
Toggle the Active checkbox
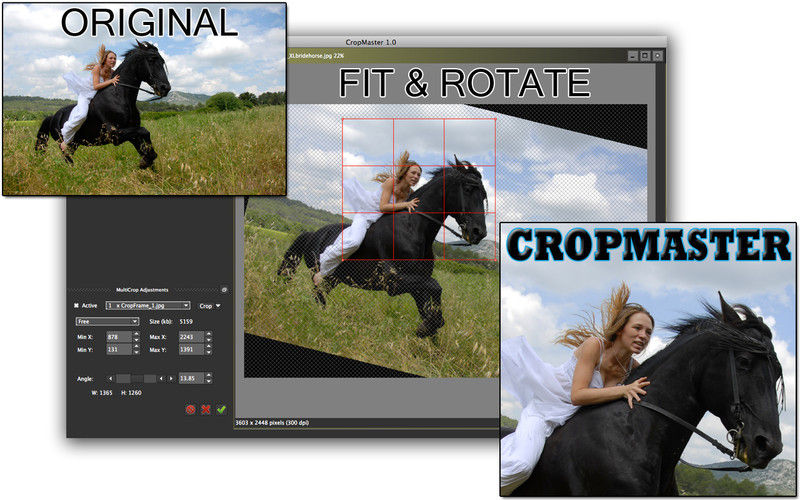pyautogui.click(x=77, y=306)
